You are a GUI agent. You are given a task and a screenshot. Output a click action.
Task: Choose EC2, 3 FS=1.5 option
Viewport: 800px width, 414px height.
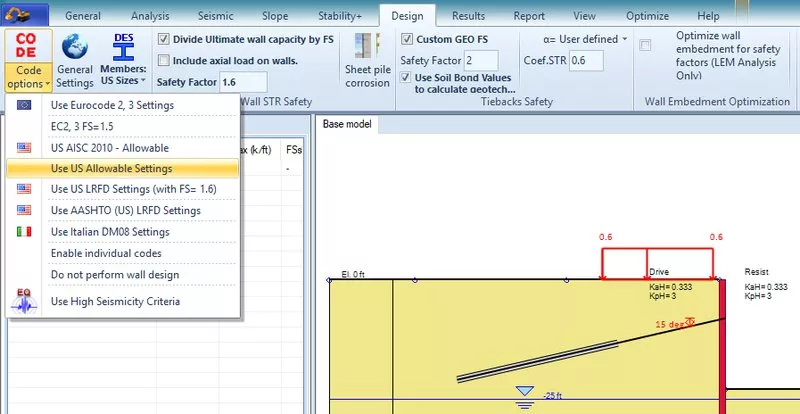(x=122, y=127)
